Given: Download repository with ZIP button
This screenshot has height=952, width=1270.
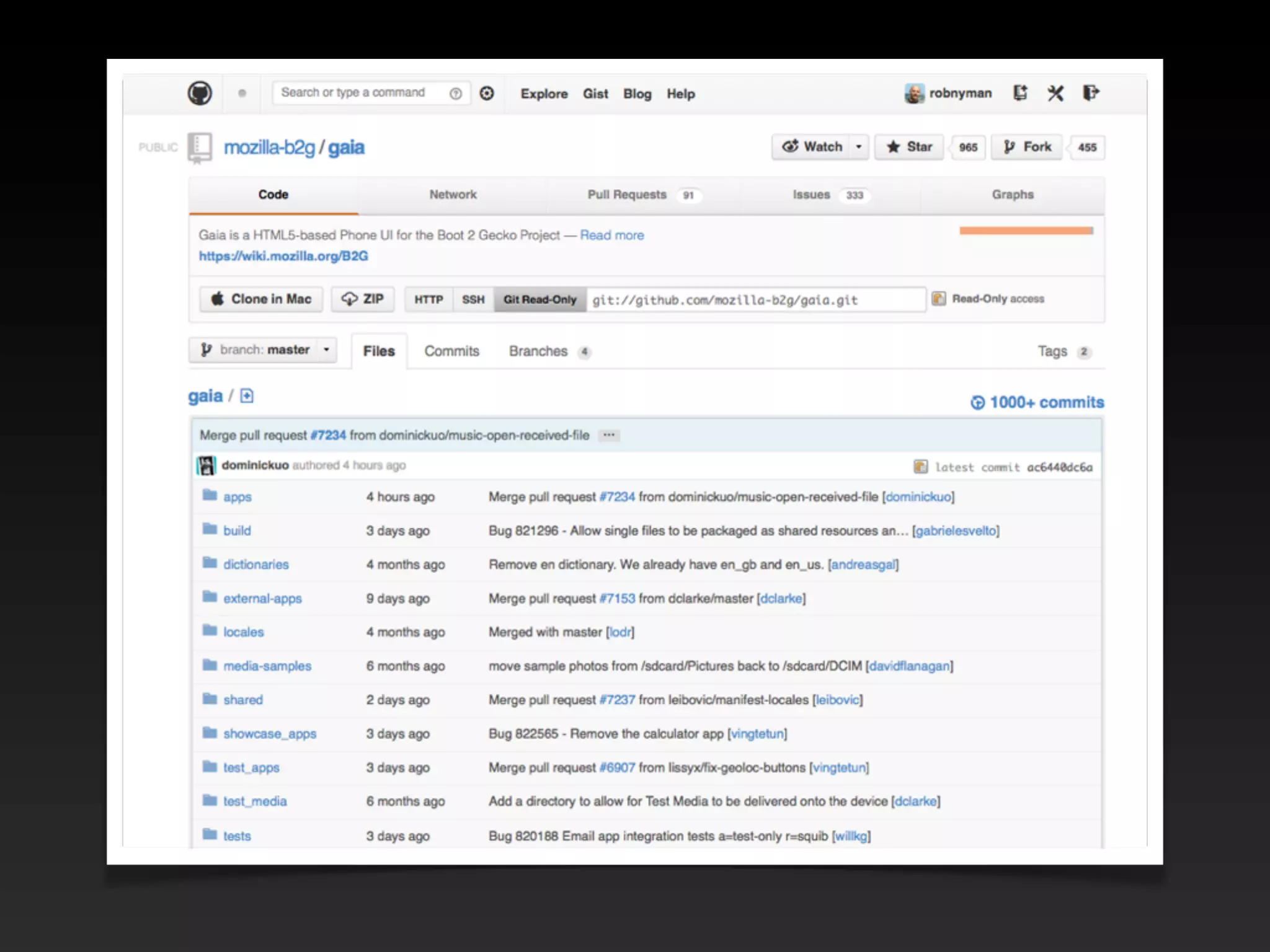Looking at the screenshot, I should (x=363, y=299).
